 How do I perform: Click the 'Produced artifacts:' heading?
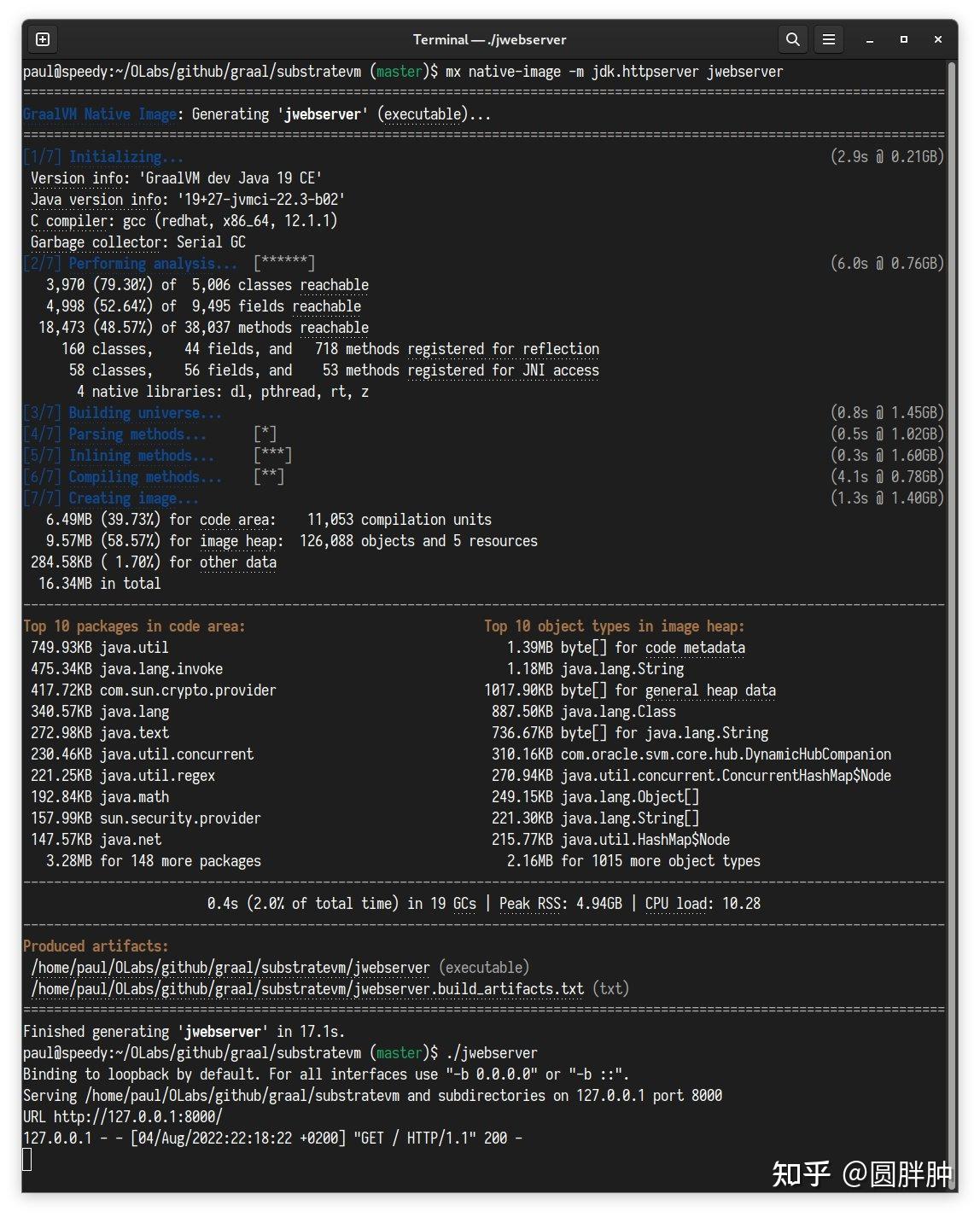95,946
